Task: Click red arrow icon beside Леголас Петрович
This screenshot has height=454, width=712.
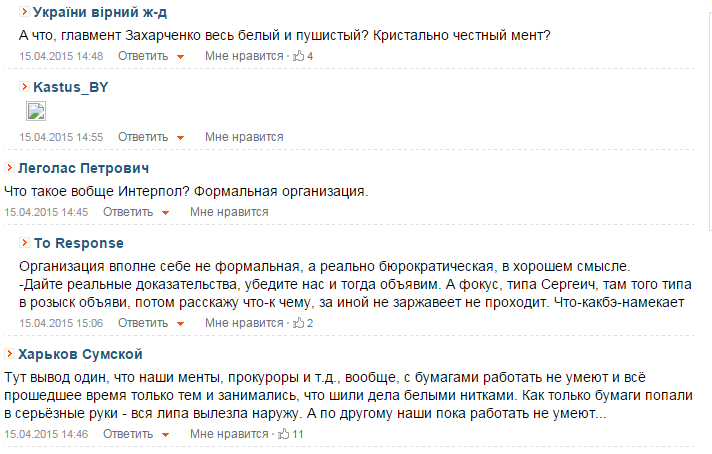Action: (x=9, y=168)
